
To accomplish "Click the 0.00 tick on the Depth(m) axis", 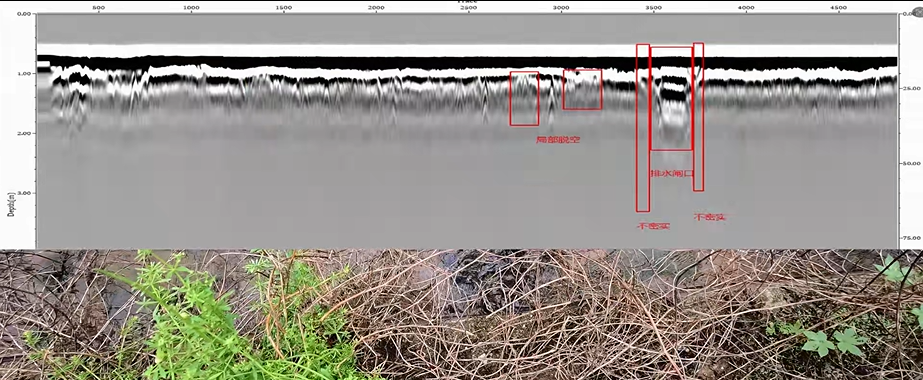I will (x=24, y=14).
